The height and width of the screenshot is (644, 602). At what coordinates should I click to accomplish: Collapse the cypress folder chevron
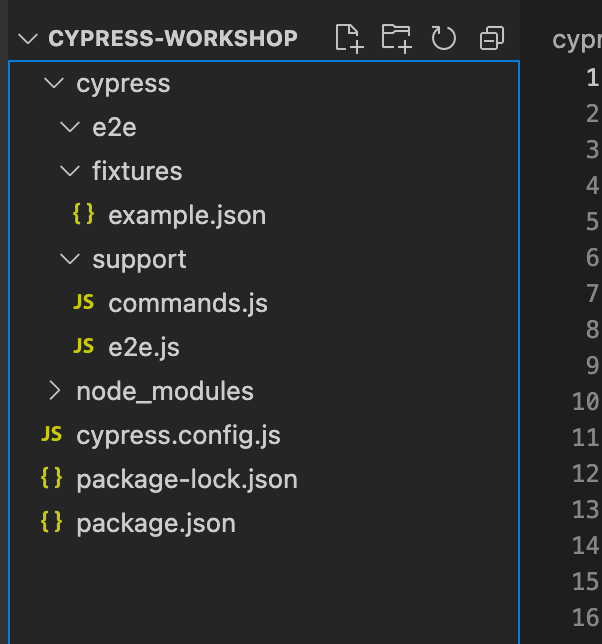(x=54, y=83)
